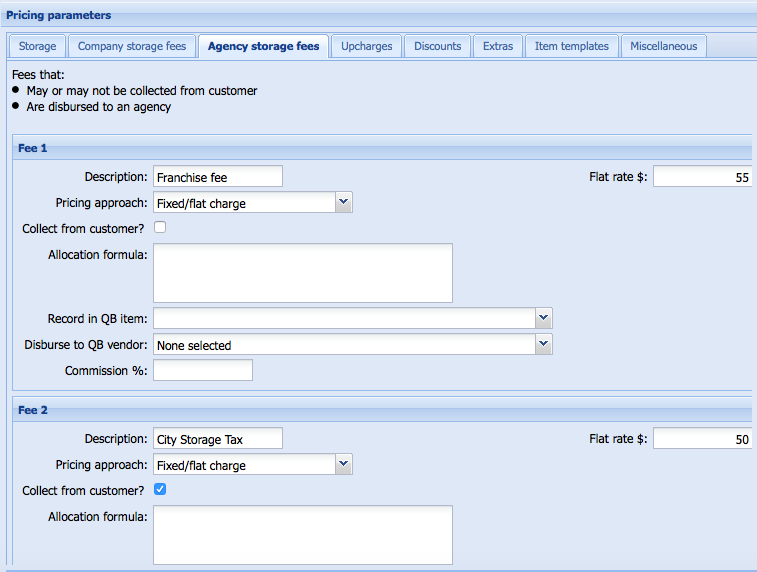Open Record in QB item dropdown
757x572 pixels.
click(x=543, y=319)
